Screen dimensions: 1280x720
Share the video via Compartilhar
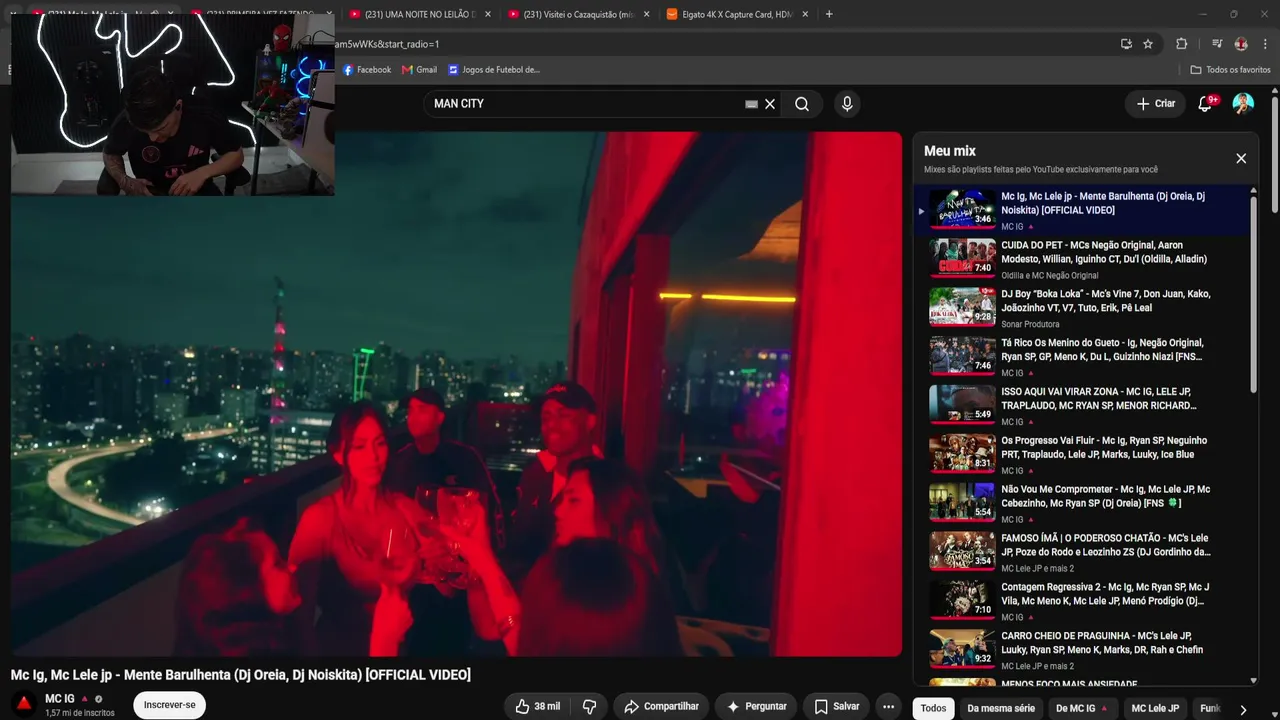tap(661, 706)
